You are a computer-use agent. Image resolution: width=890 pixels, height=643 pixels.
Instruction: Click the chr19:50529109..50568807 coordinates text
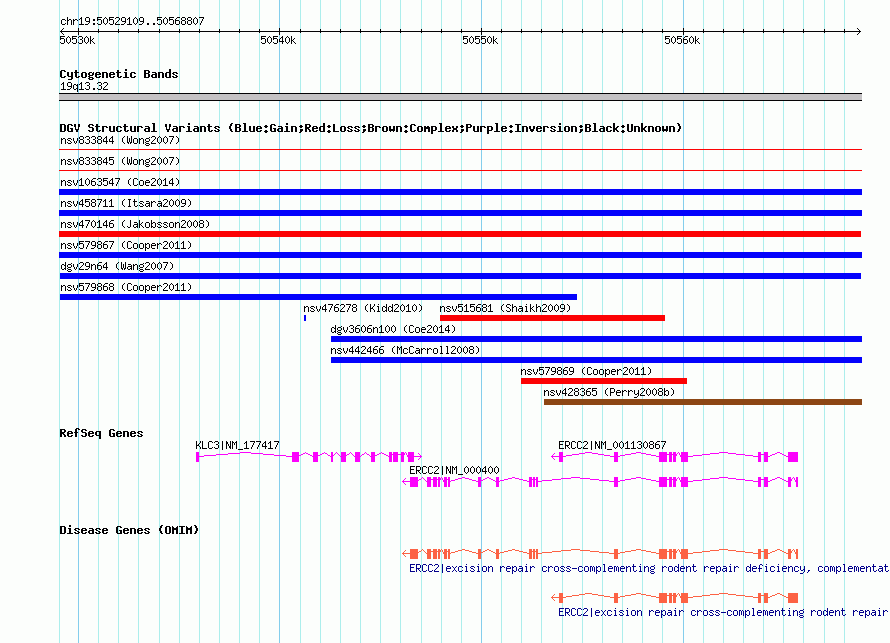coord(132,21)
